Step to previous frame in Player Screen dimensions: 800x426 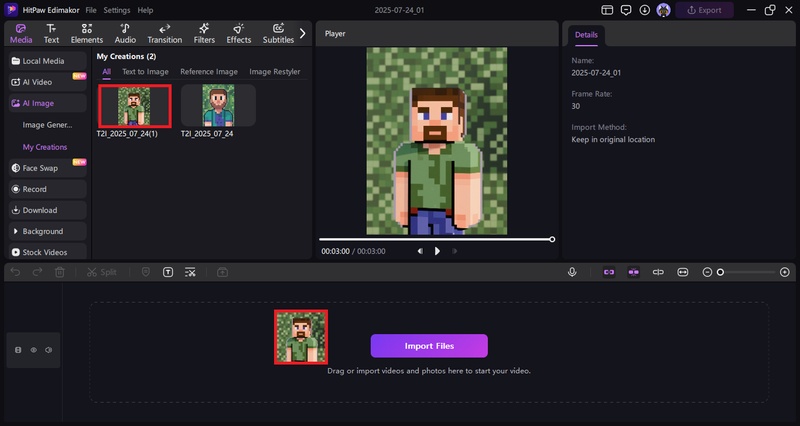pos(420,251)
